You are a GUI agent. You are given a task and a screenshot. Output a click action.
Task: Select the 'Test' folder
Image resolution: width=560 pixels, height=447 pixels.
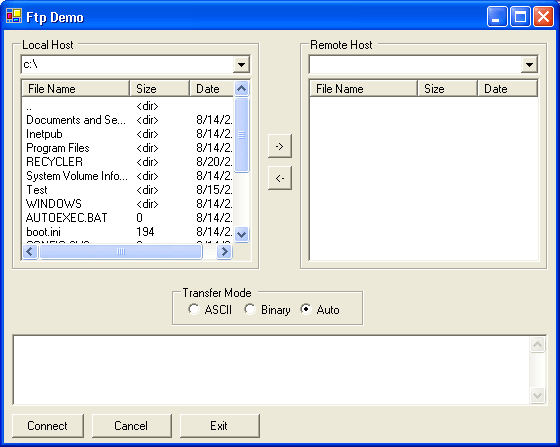[x=37, y=190]
